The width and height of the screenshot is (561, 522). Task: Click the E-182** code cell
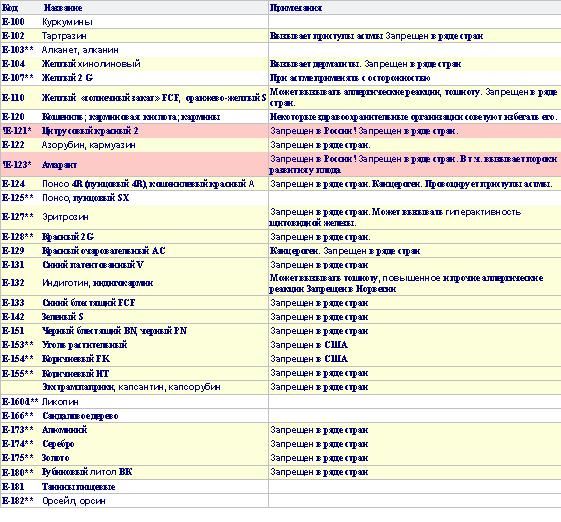pyautogui.click(x=18, y=501)
